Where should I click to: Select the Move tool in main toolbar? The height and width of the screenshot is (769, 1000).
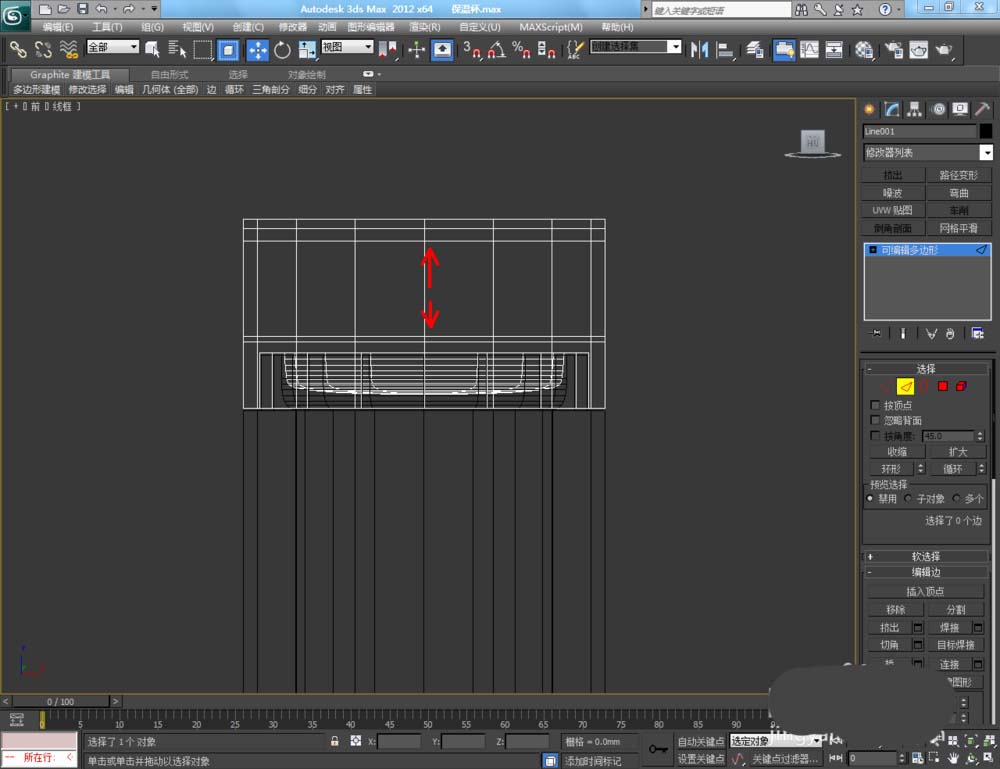pyautogui.click(x=257, y=50)
